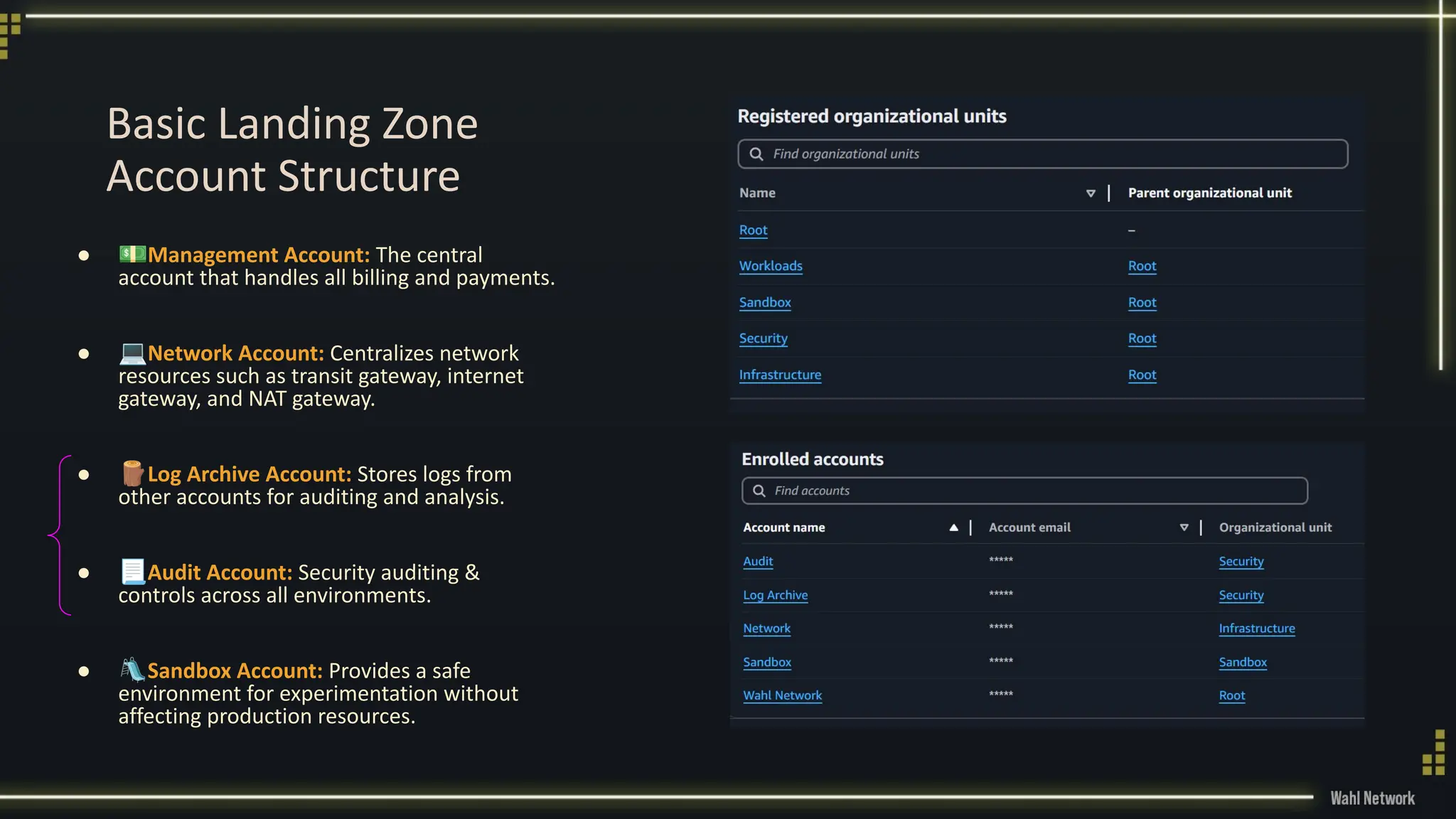Click the Account email column header
The width and height of the screenshot is (1456, 819).
point(1029,528)
